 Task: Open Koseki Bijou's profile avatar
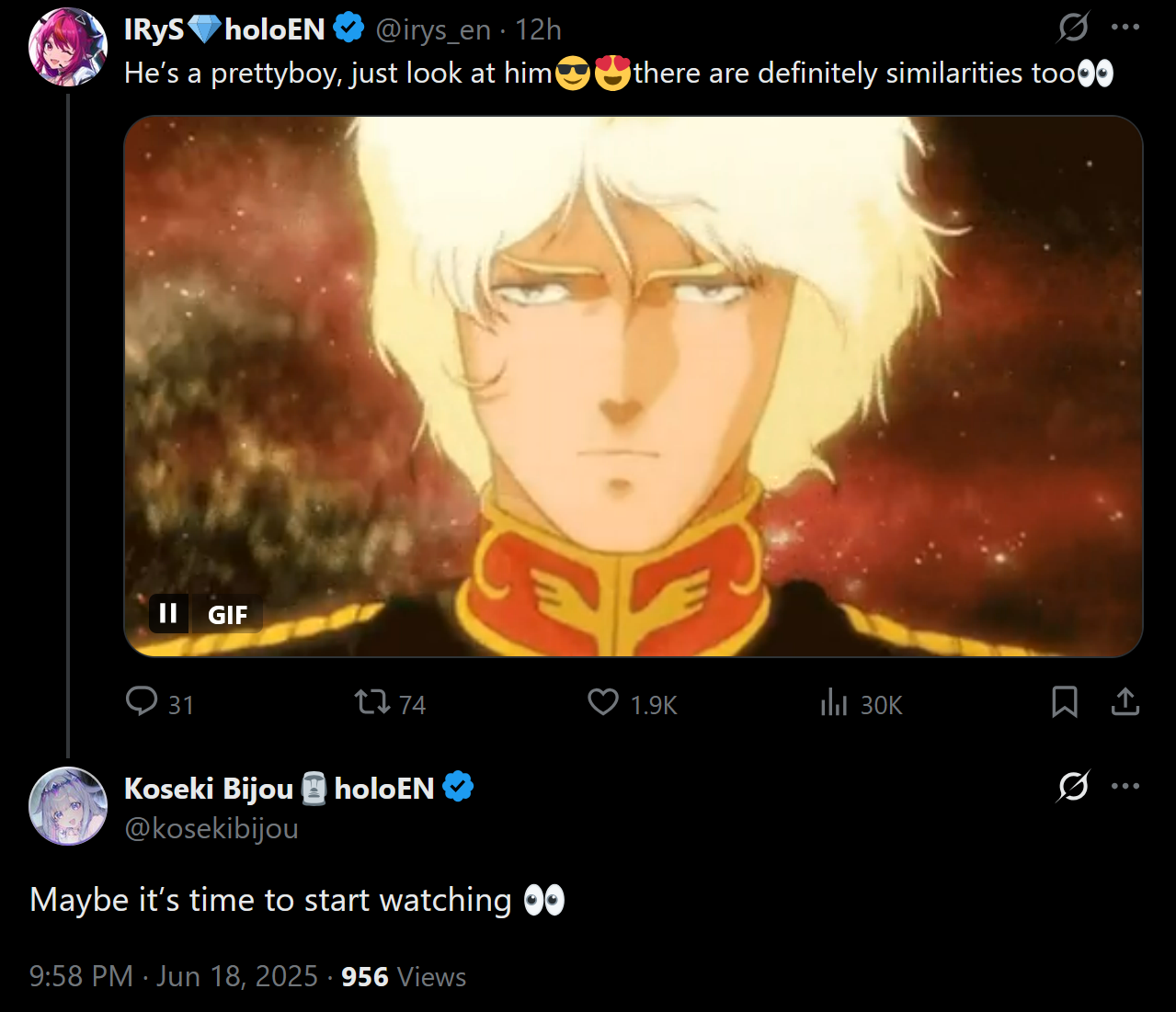pos(68,806)
